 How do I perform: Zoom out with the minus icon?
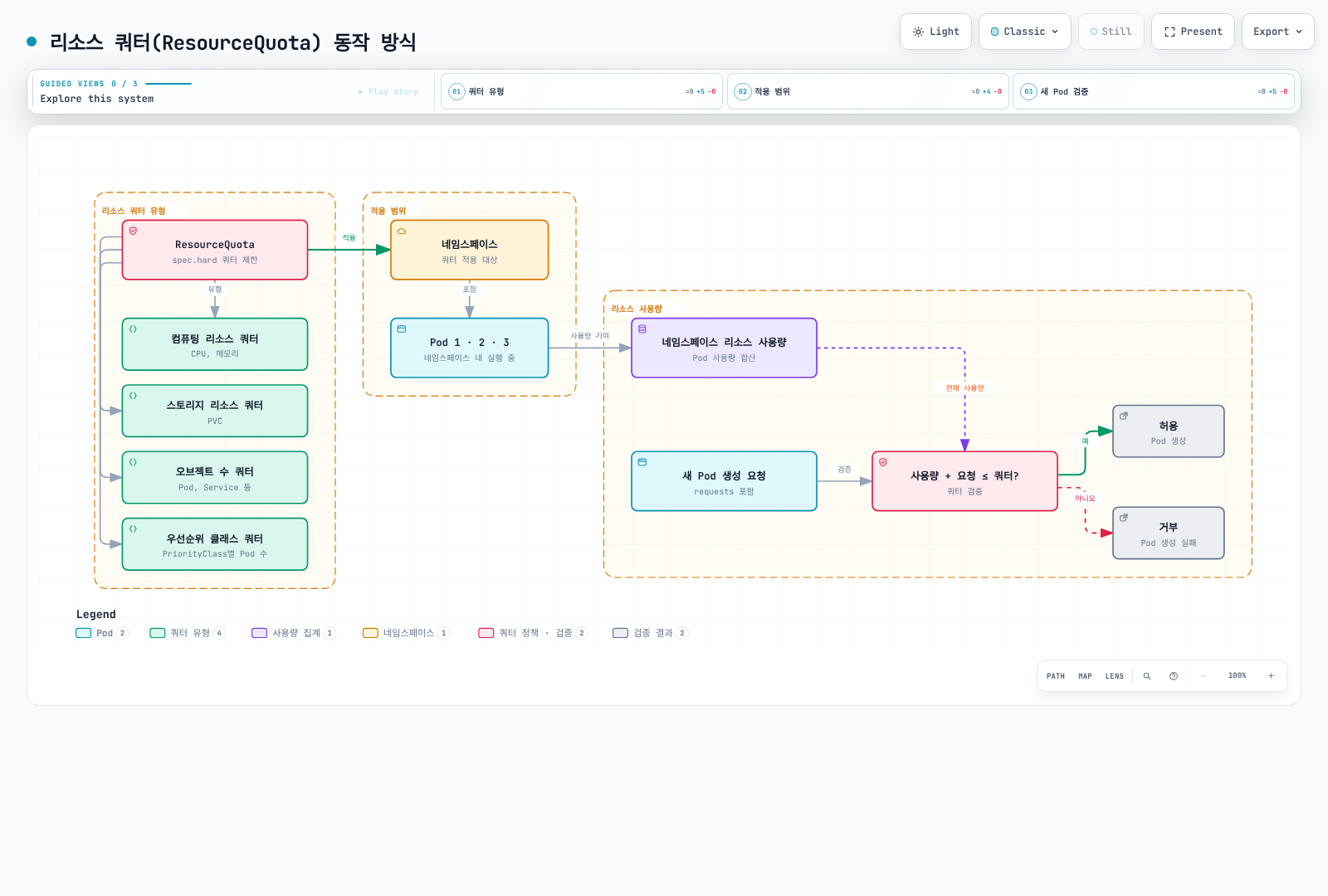(1203, 676)
